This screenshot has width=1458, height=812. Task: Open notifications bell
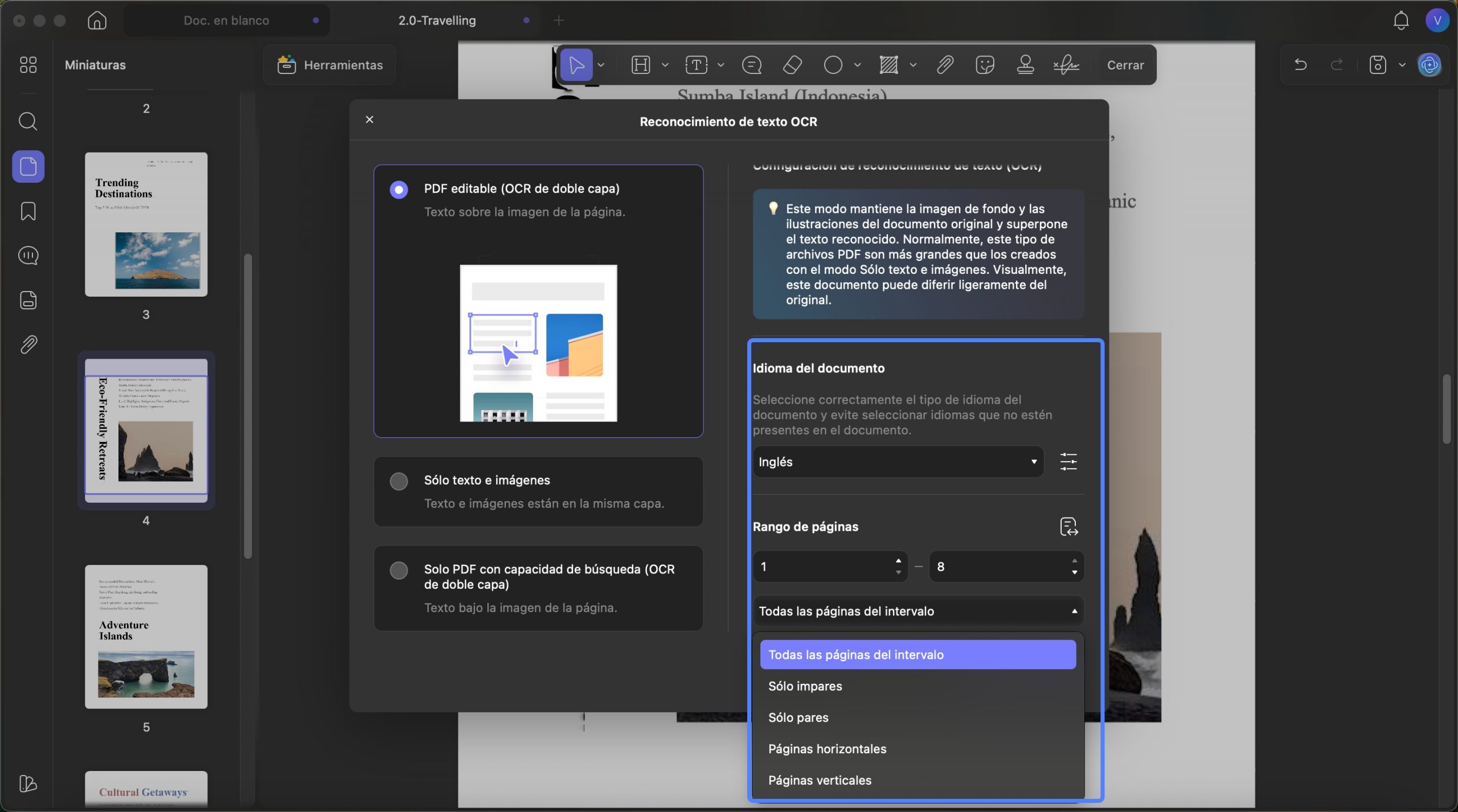tap(1400, 20)
